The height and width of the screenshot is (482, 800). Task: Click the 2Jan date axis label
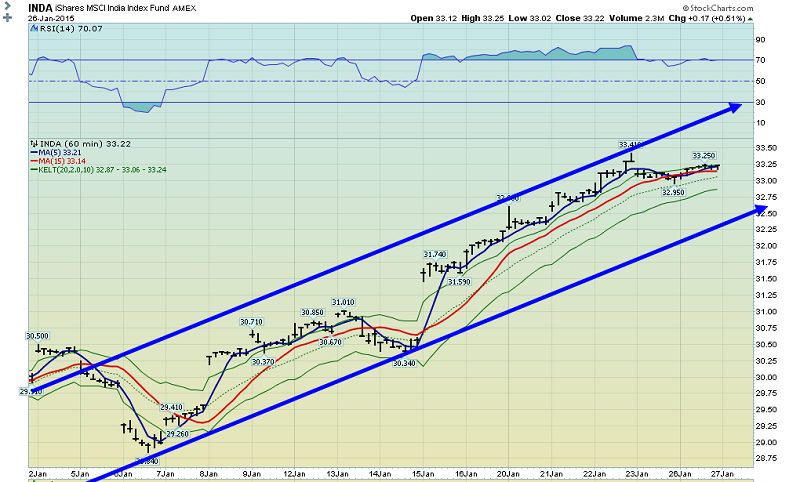click(x=38, y=474)
